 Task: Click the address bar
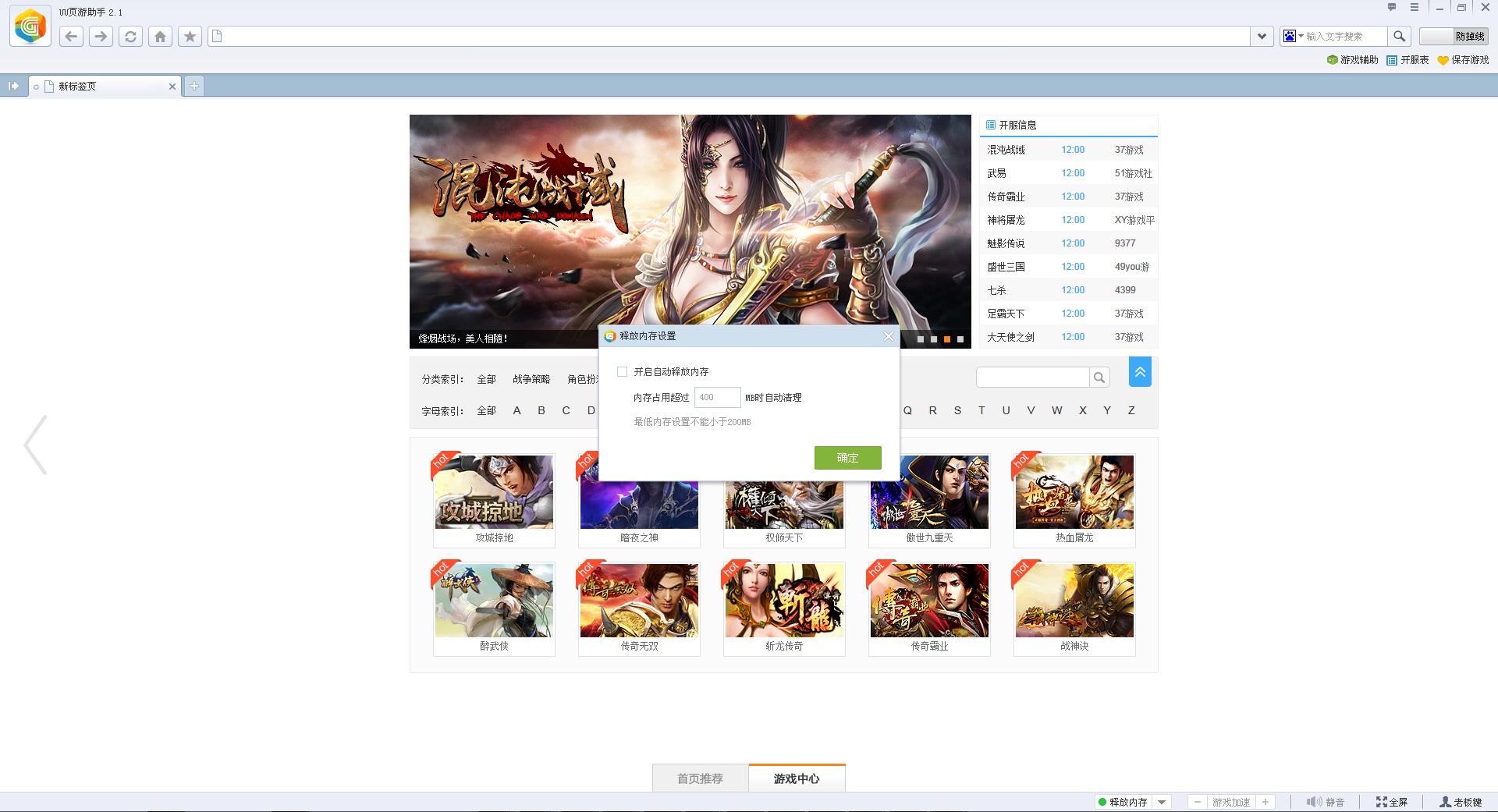[729, 36]
